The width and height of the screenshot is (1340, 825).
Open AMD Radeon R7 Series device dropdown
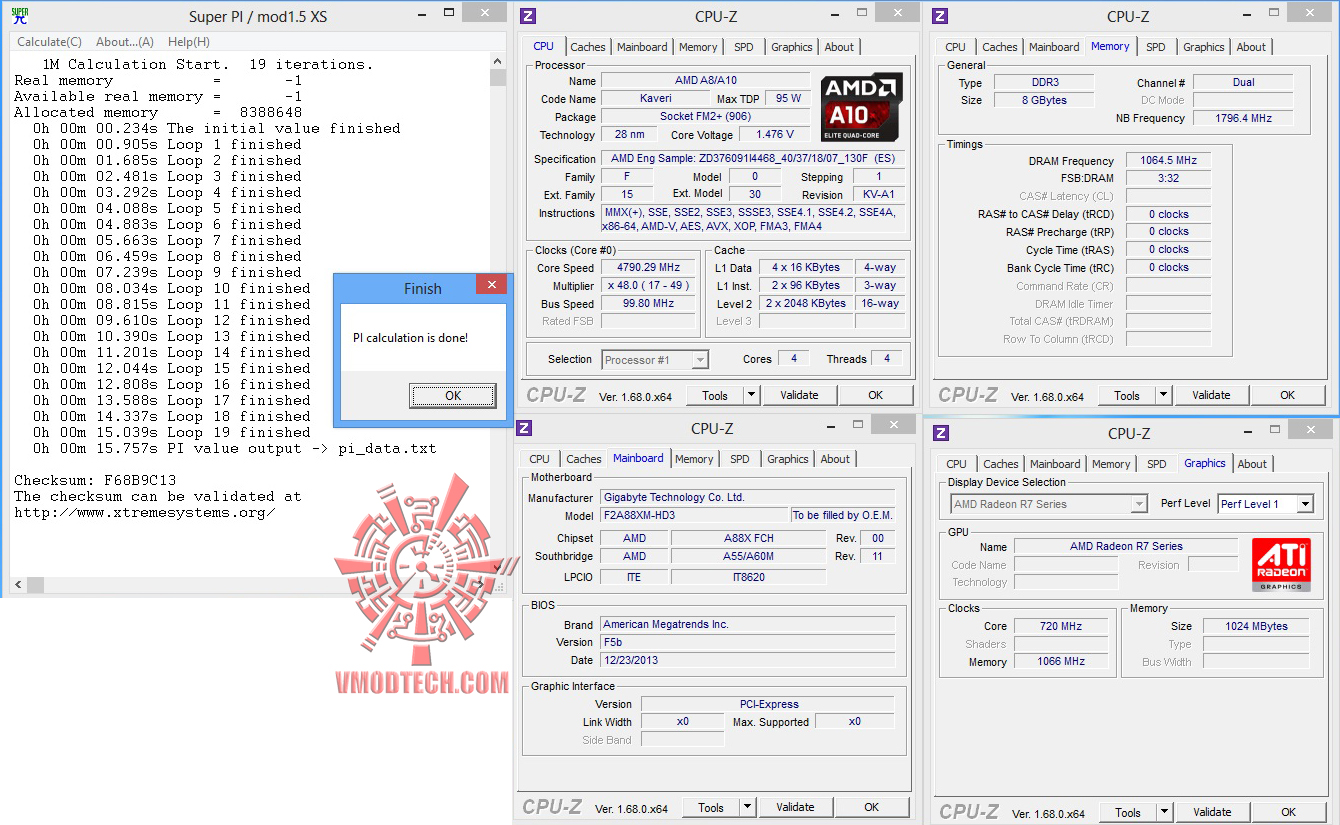pos(1049,504)
